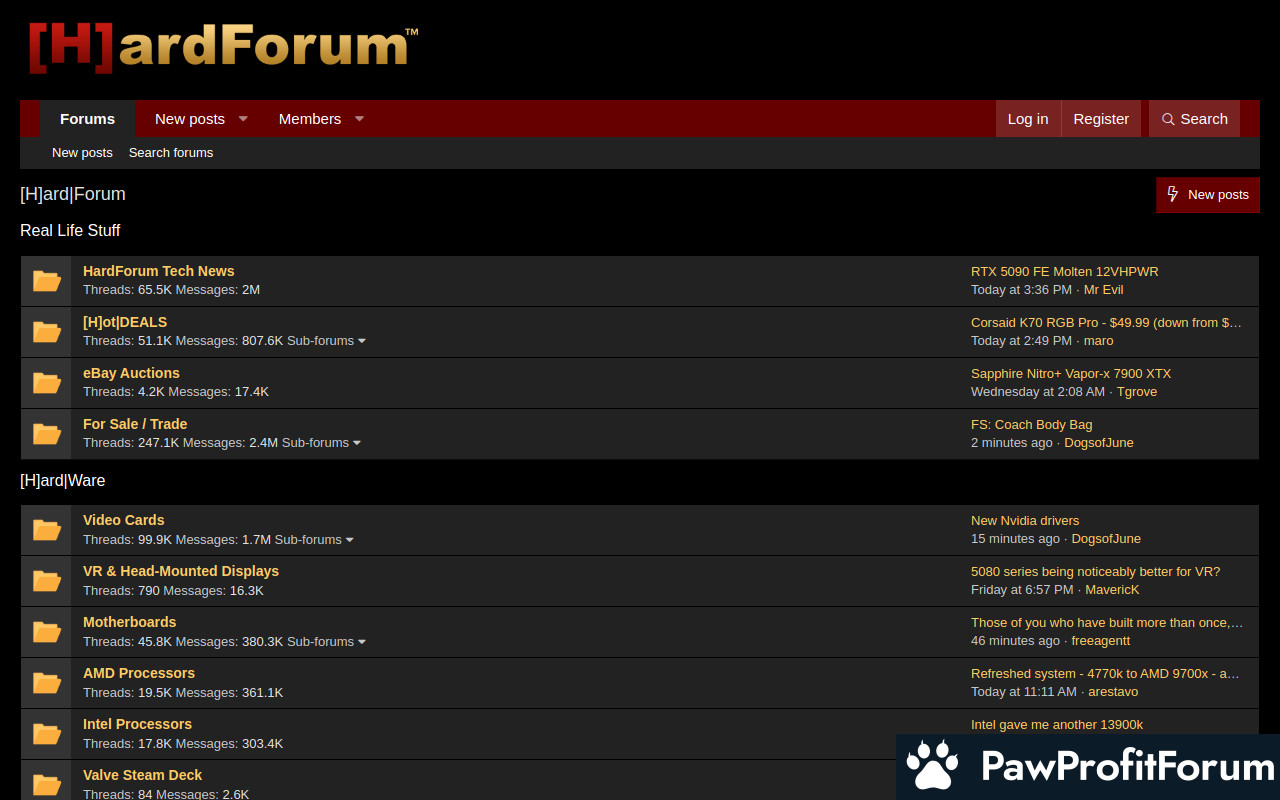Open thread RTX 5090 FE Molten 12VHPWR
The width and height of the screenshot is (1280, 800).
1064,272
